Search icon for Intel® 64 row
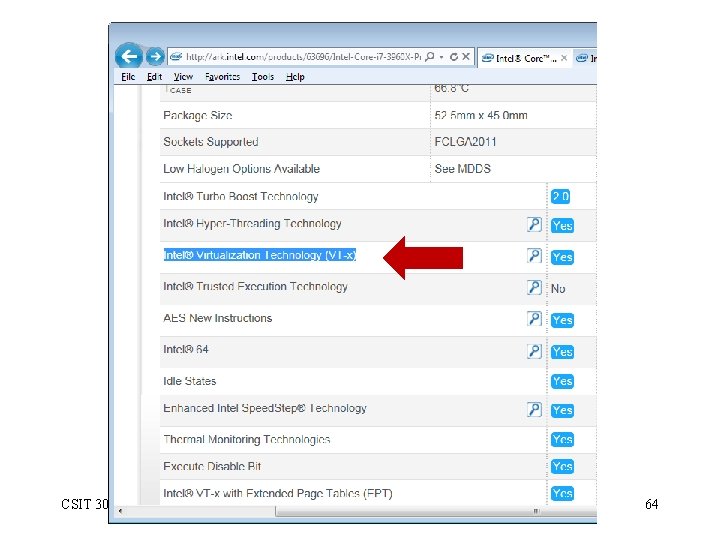Viewport: 720px width, 540px height. click(534, 351)
